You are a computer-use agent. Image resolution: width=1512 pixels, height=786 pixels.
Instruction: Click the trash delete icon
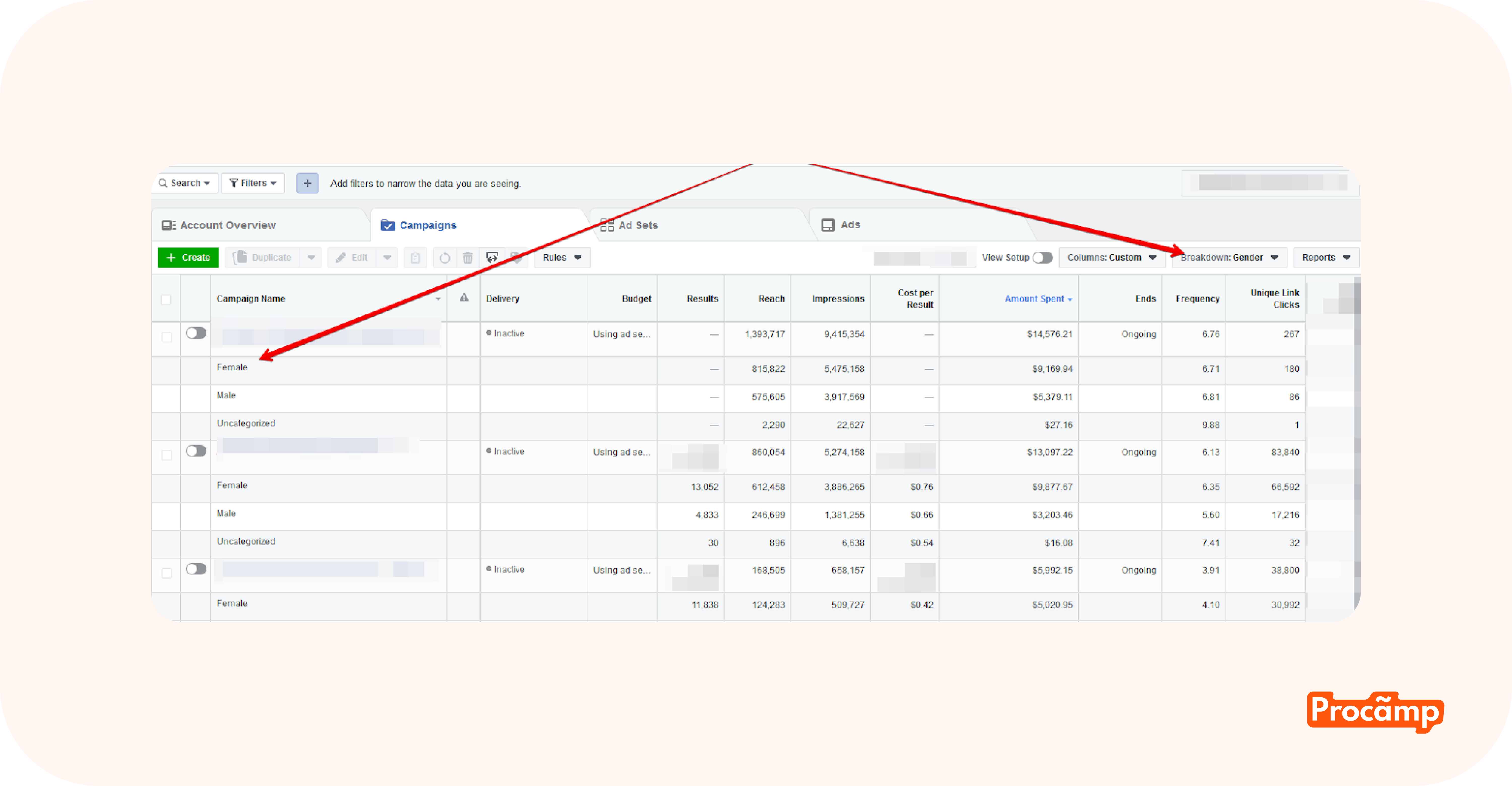click(468, 257)
